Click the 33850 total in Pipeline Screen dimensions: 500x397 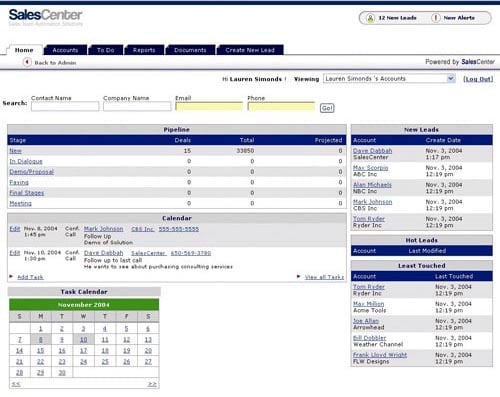tap(245, 151)
